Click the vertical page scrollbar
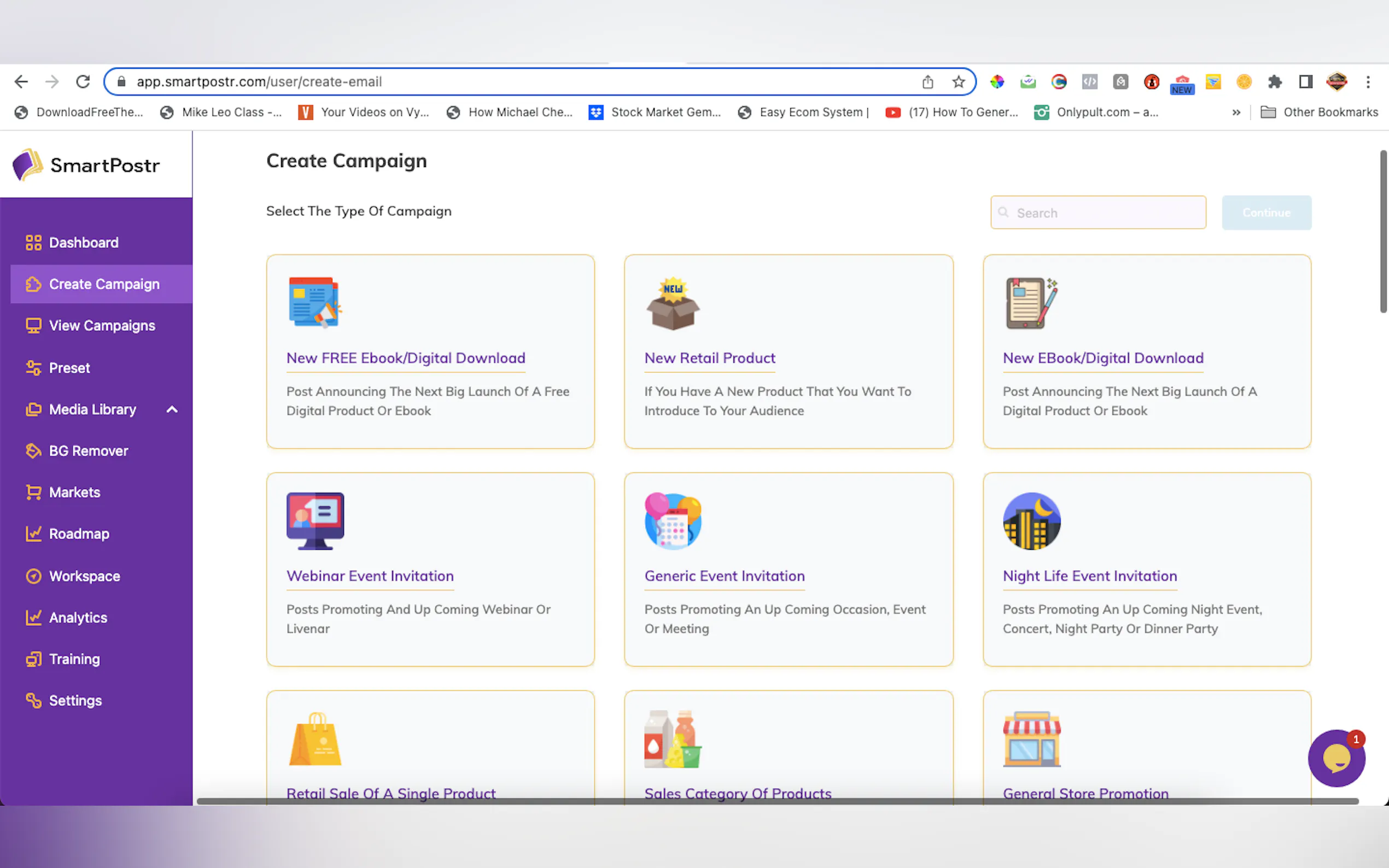This screenshot has width=1389, height=868. [x=1382, y=232]
